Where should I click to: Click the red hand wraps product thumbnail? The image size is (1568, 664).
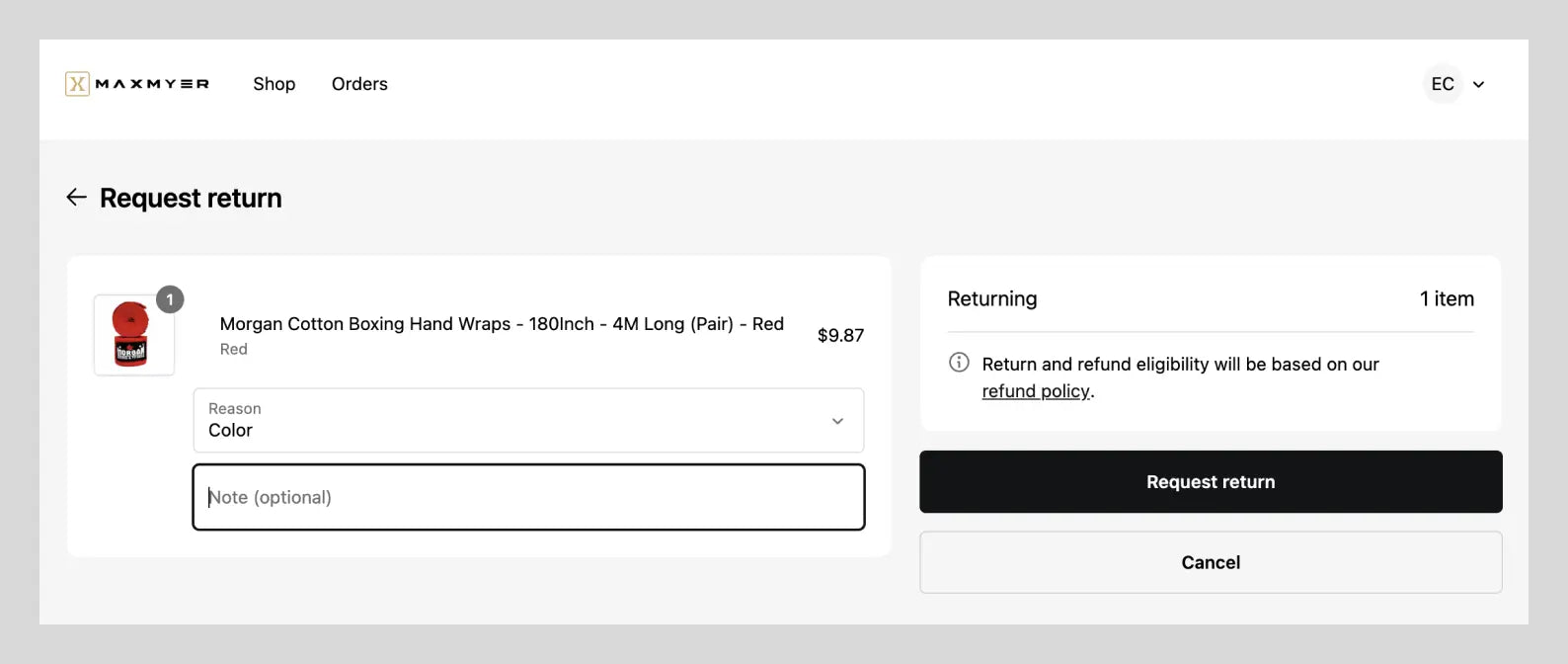(x=133, y=335)
